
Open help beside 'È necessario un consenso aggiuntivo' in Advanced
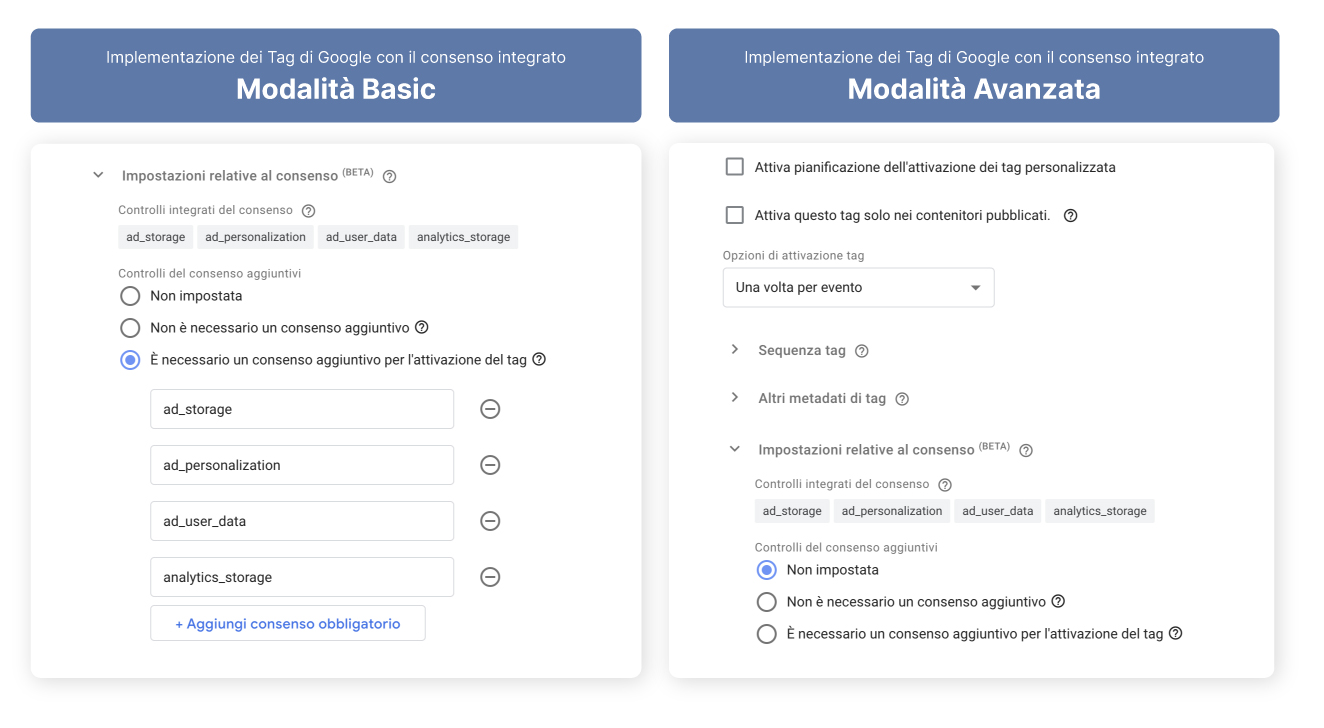point(1175,633)
